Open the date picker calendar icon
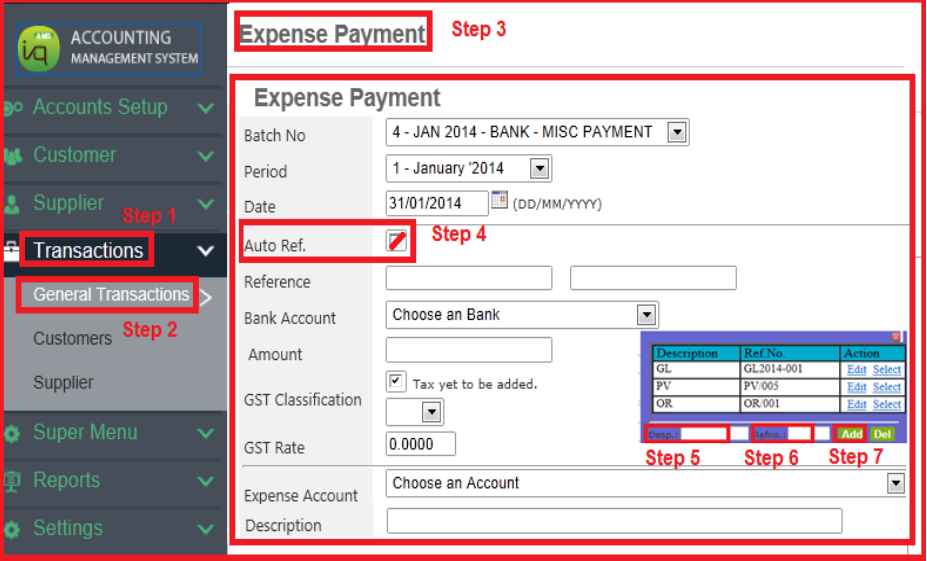Image resolution: width=927 pixels, height=561 pixels. coord(500,201)
